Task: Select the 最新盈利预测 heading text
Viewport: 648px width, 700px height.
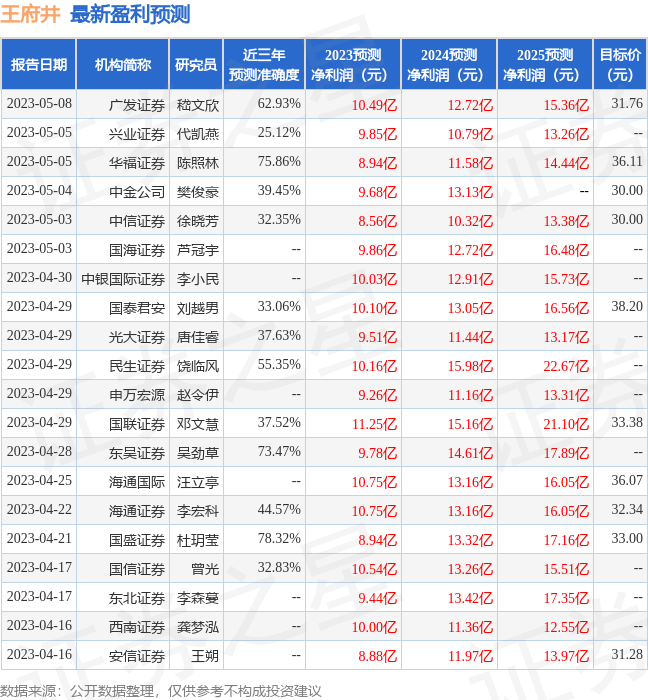Action: tap(130, 15)
